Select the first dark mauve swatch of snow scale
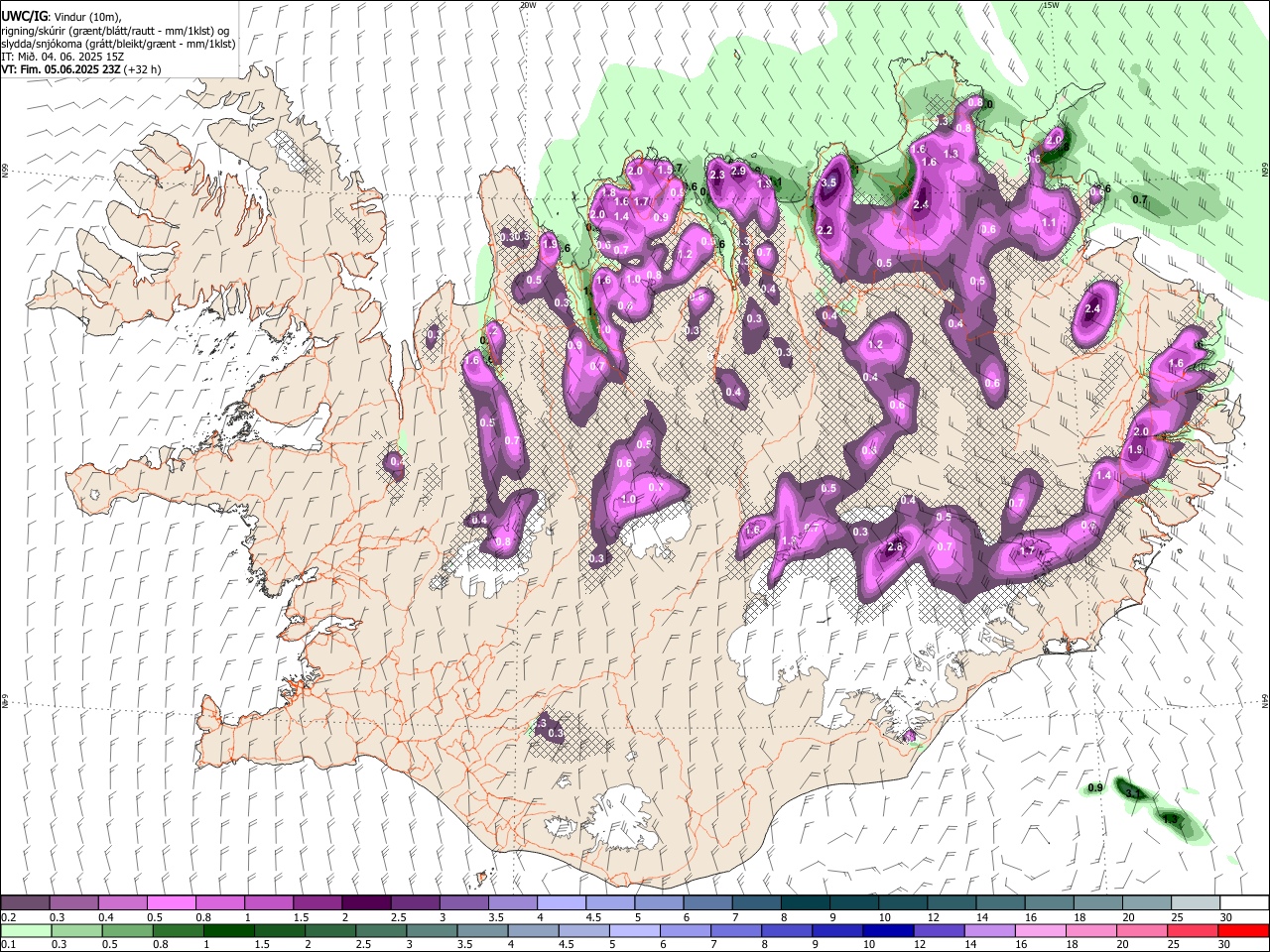 25,902
